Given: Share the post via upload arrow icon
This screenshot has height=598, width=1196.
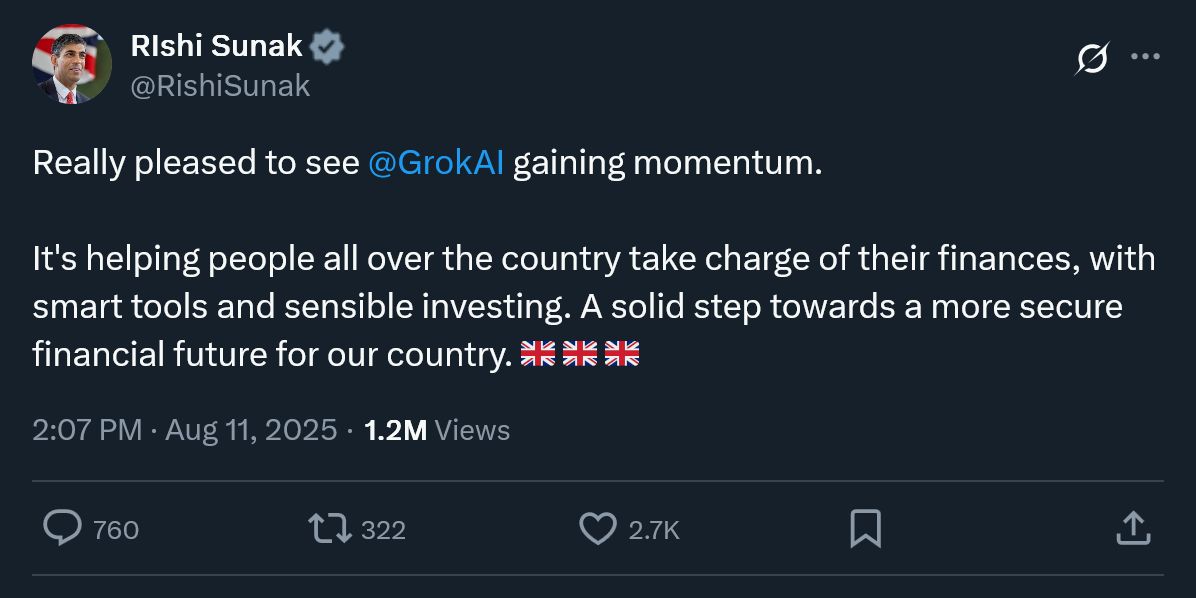Looking at the screenshot, I should pyautogui.click(x=1131, y=528).
